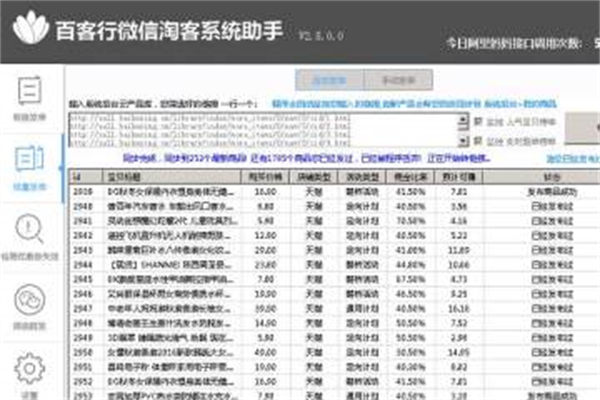Click the 【现货】SHANNIE product title

coord(171,265)
